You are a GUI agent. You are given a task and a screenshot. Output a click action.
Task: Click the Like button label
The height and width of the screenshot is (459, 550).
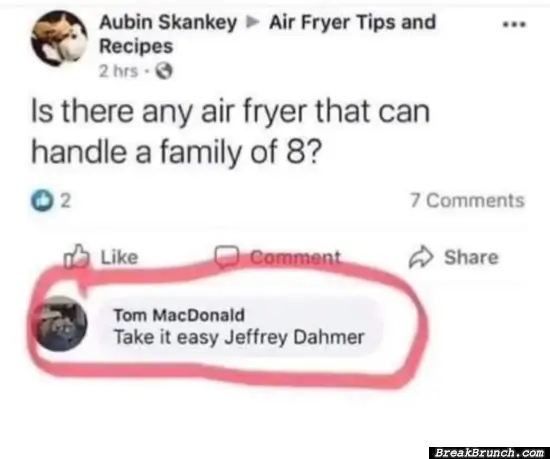pos(119,257)
